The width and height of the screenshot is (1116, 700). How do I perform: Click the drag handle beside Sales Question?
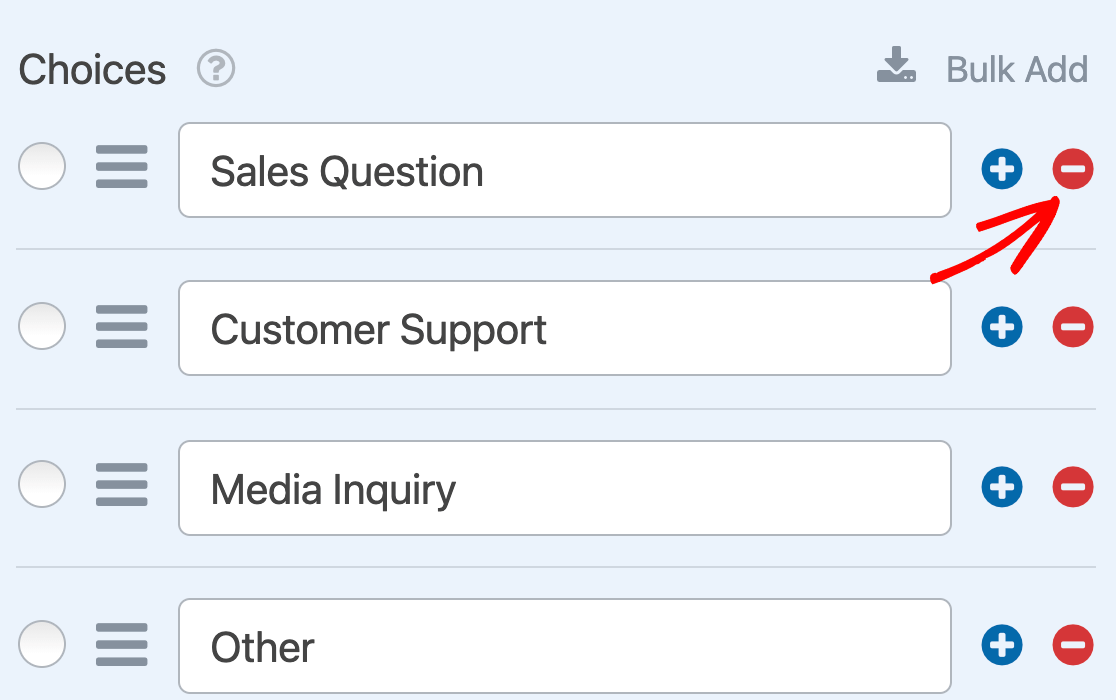122,167
